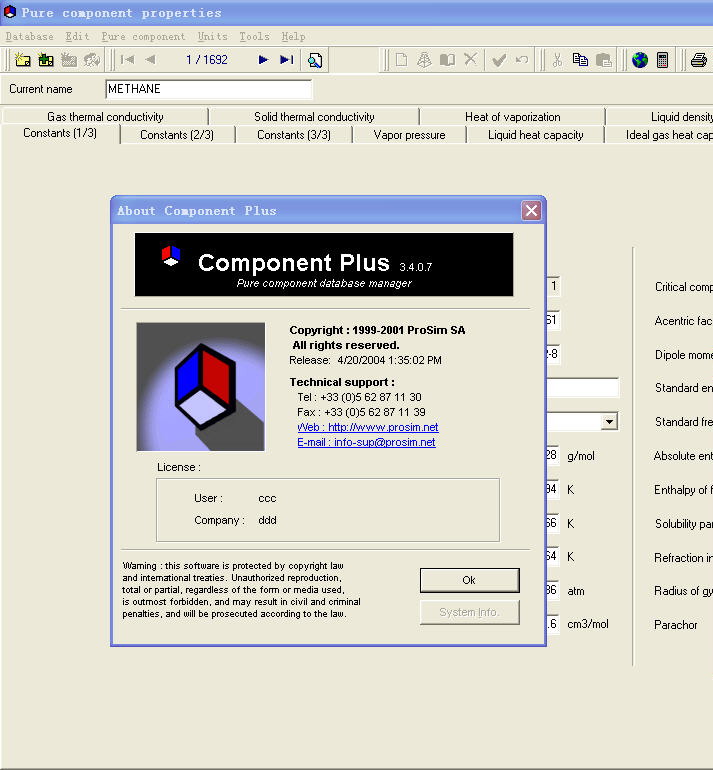Click the atm unit label
The width and height of the screenshot is (713, 770).
[576, 591]
